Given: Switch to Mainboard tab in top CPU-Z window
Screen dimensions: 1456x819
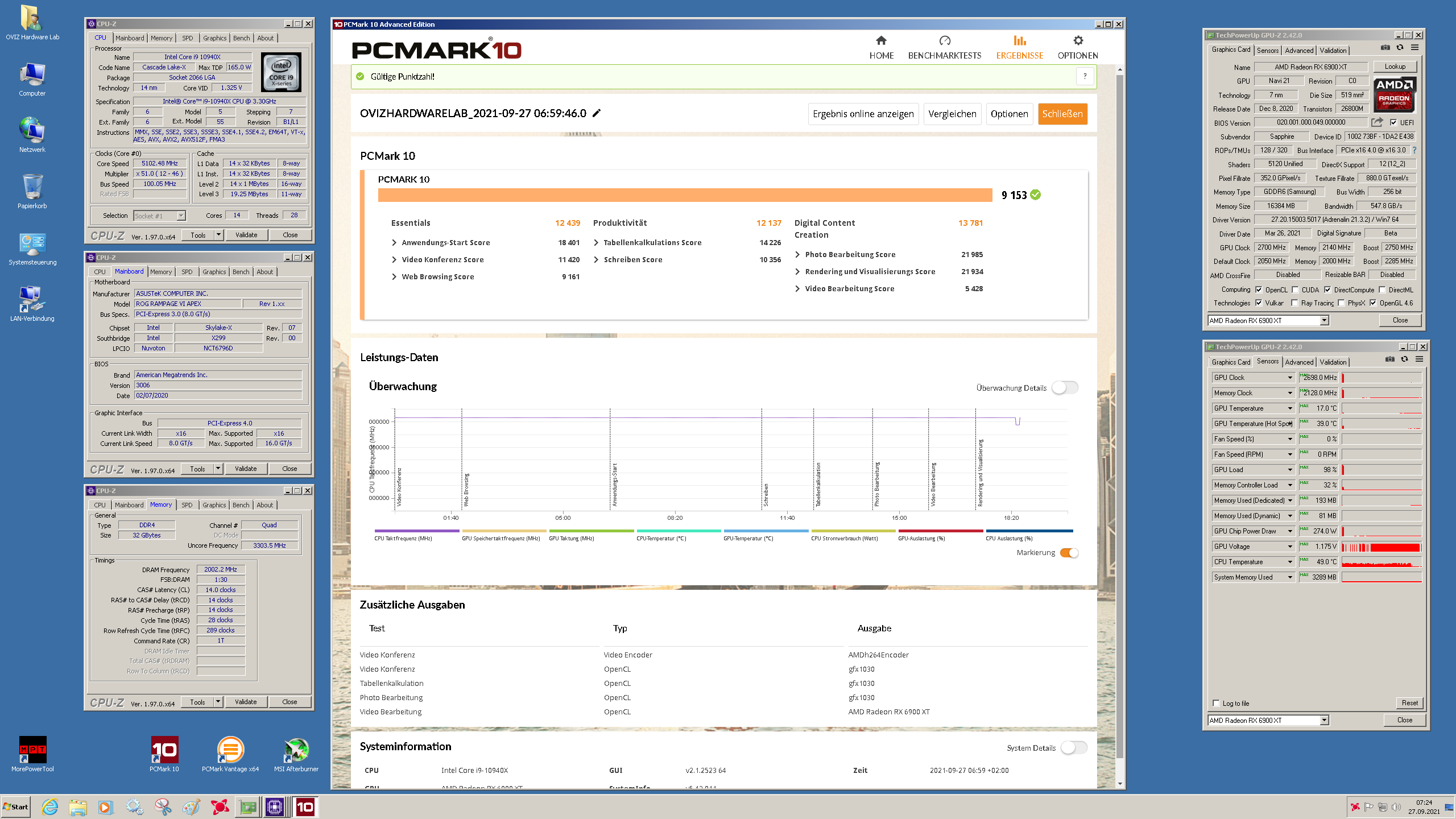Looking at the screenshot, I should [130, 38].
